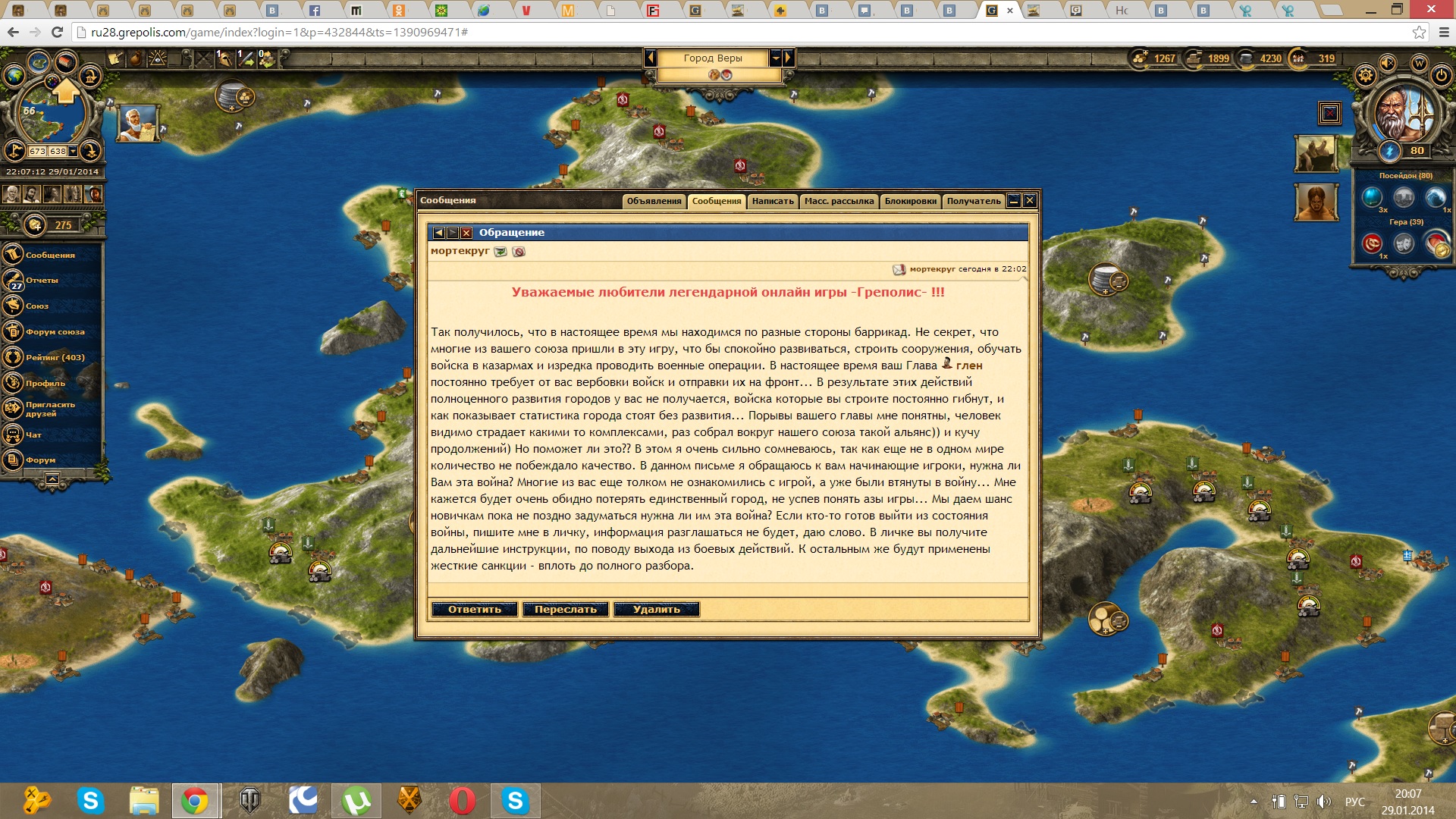Go to previous message with left arrow
The image size is (1456, 819).
pyautogui.click(x=438, y=233)
